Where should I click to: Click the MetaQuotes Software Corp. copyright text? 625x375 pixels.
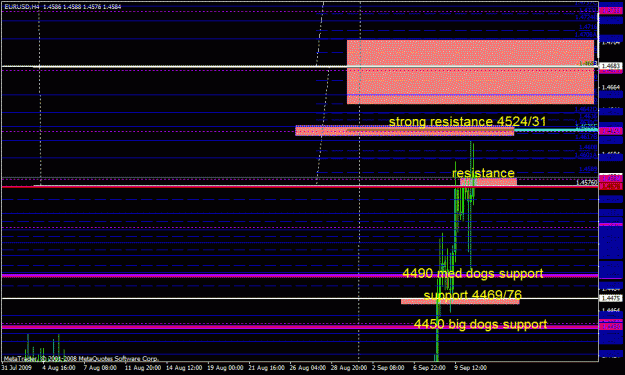click(x=81, y=359)
